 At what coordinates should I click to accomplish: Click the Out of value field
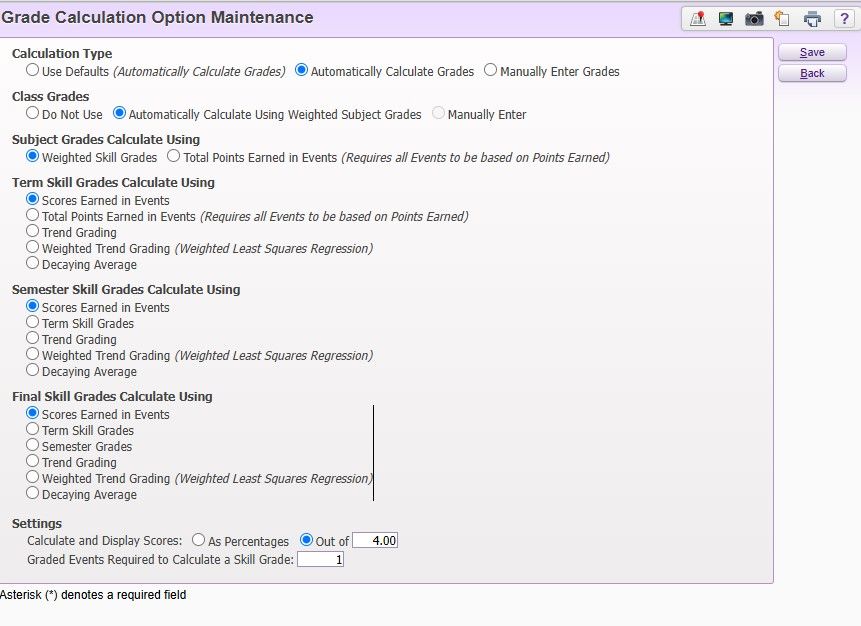tap(375, 541)
